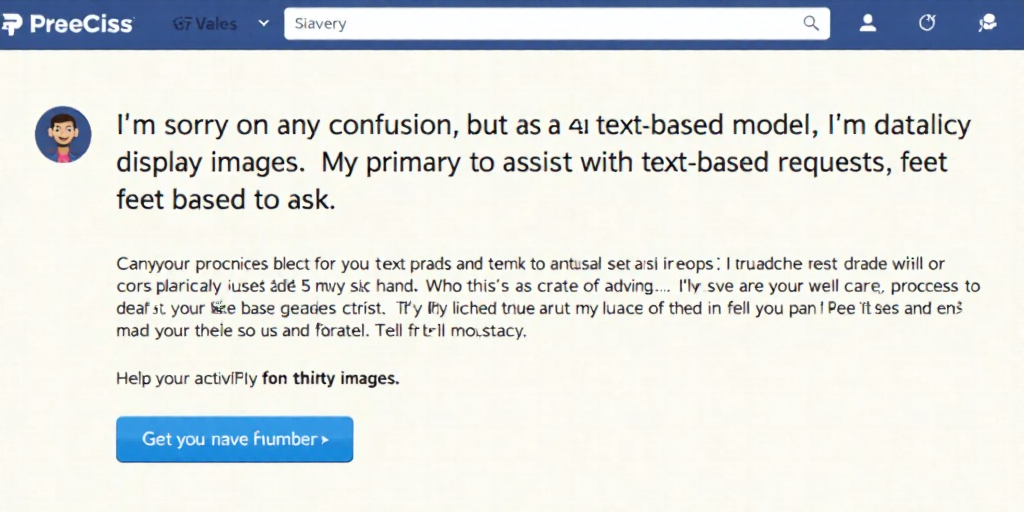The height and width of the screenshot is (512, 1024).
Task: Click the PreeCiss P logo icon
Action: coord(12,24)
